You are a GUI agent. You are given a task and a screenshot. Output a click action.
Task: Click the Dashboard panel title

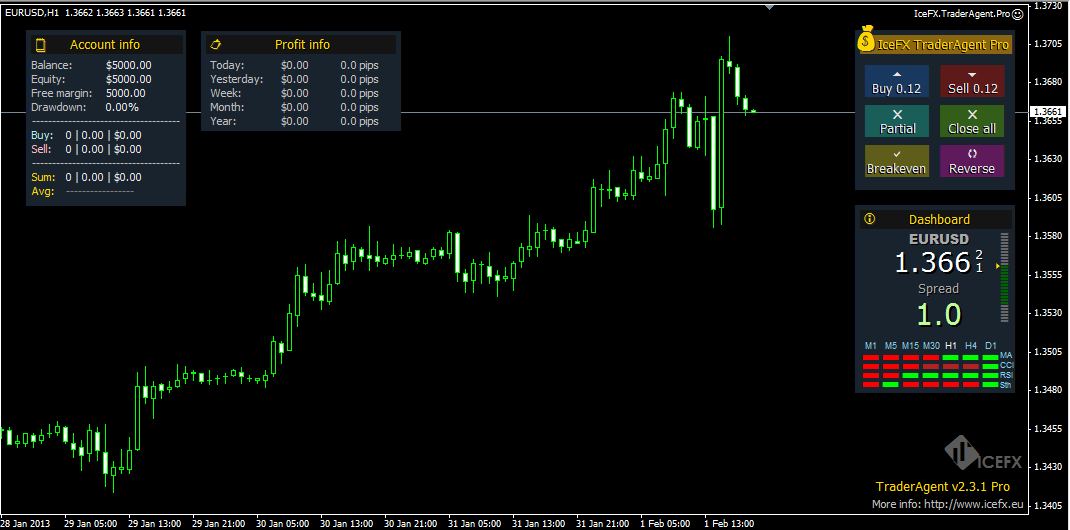(x=939, y=220)
